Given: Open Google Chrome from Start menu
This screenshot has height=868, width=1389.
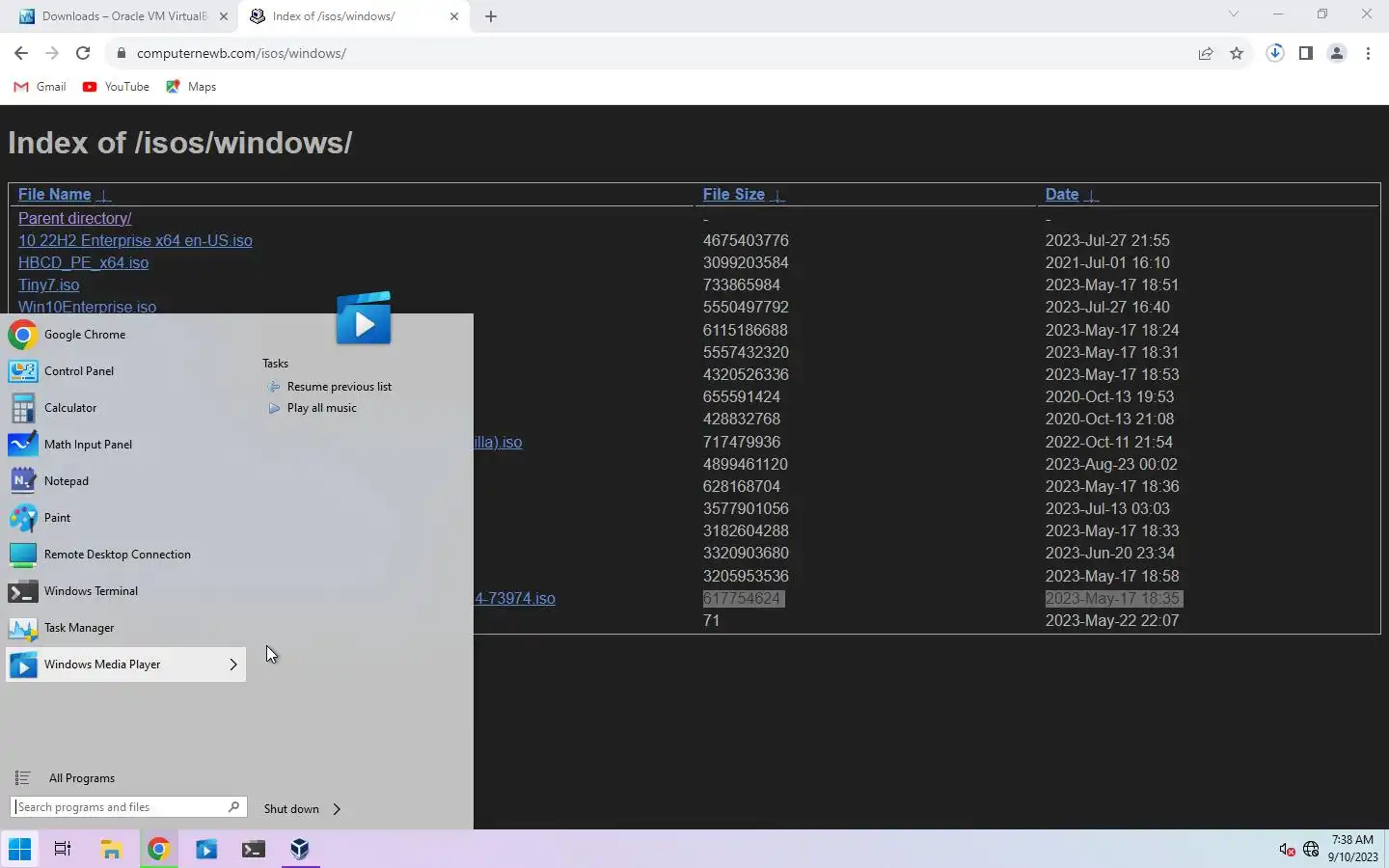Looking at the screenshot, I should tap(125, 335).
